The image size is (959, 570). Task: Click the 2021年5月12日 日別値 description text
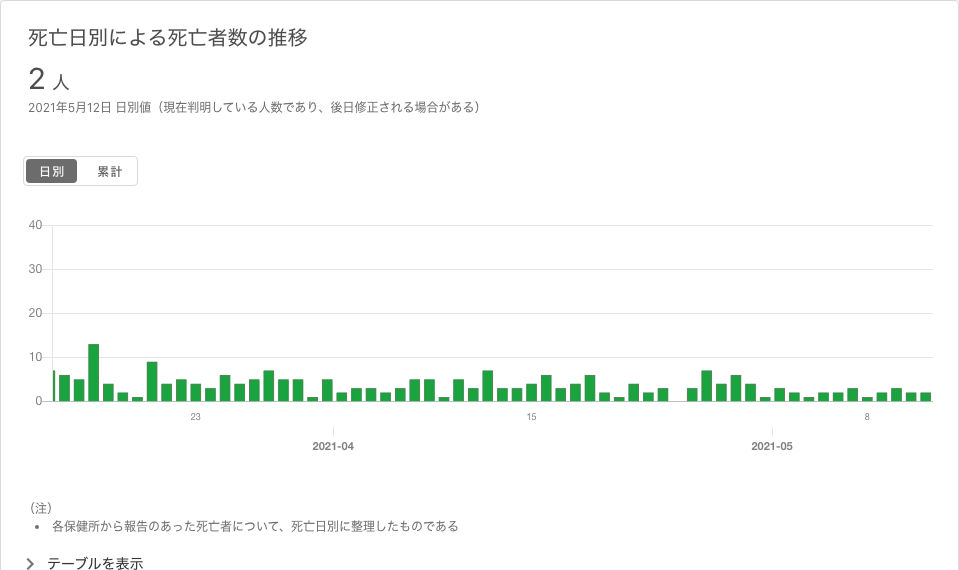pyautogui.click(x=254, y=107)
